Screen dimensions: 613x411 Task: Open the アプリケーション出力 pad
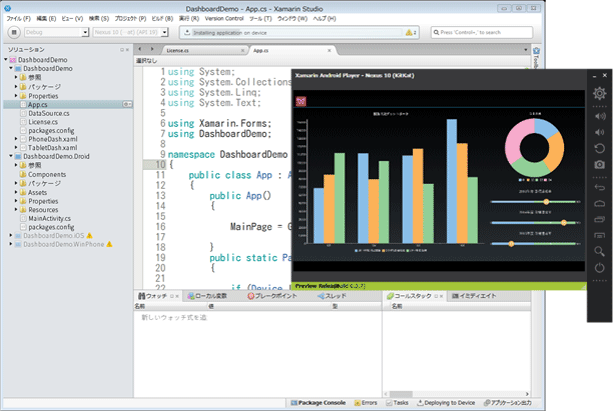(x=507, y=403)
